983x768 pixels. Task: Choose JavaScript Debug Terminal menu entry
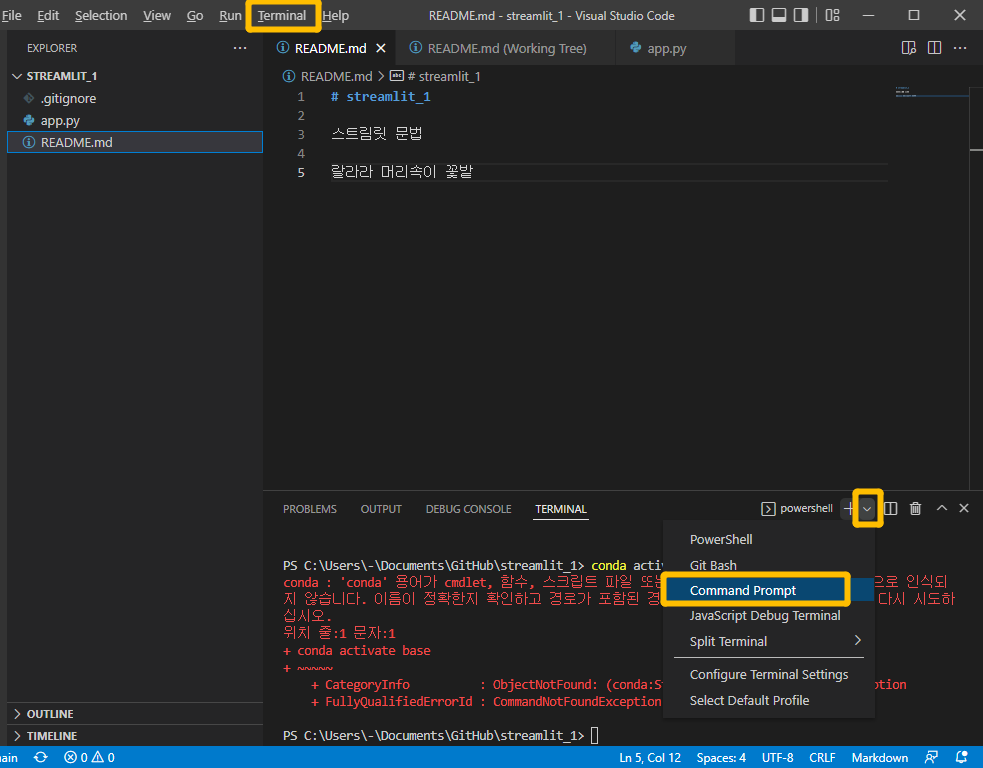coord(769,616)
